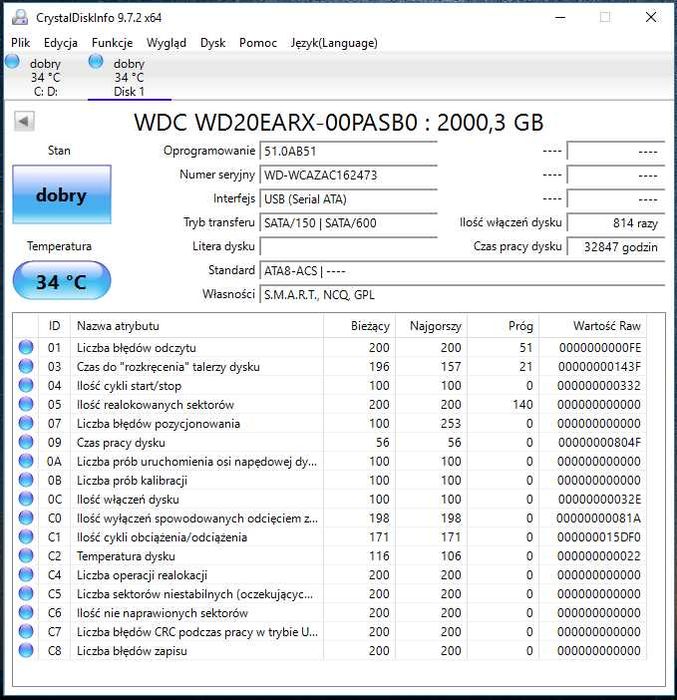The image size is (677, 700).
Task: Click status orb for attribute 01
Action: pyautogui.click(x=26, y=347)
